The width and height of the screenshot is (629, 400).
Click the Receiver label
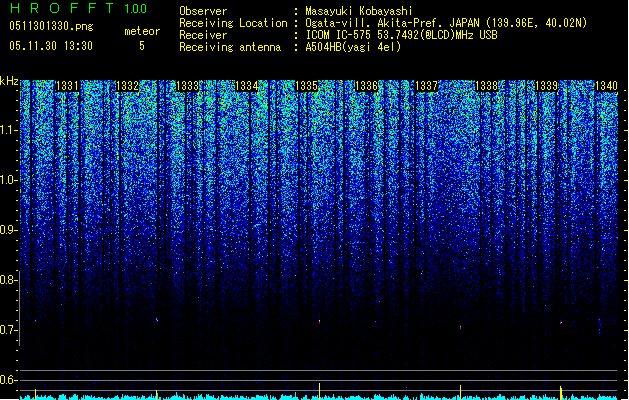pyautogui.click(x=203, y=35)
